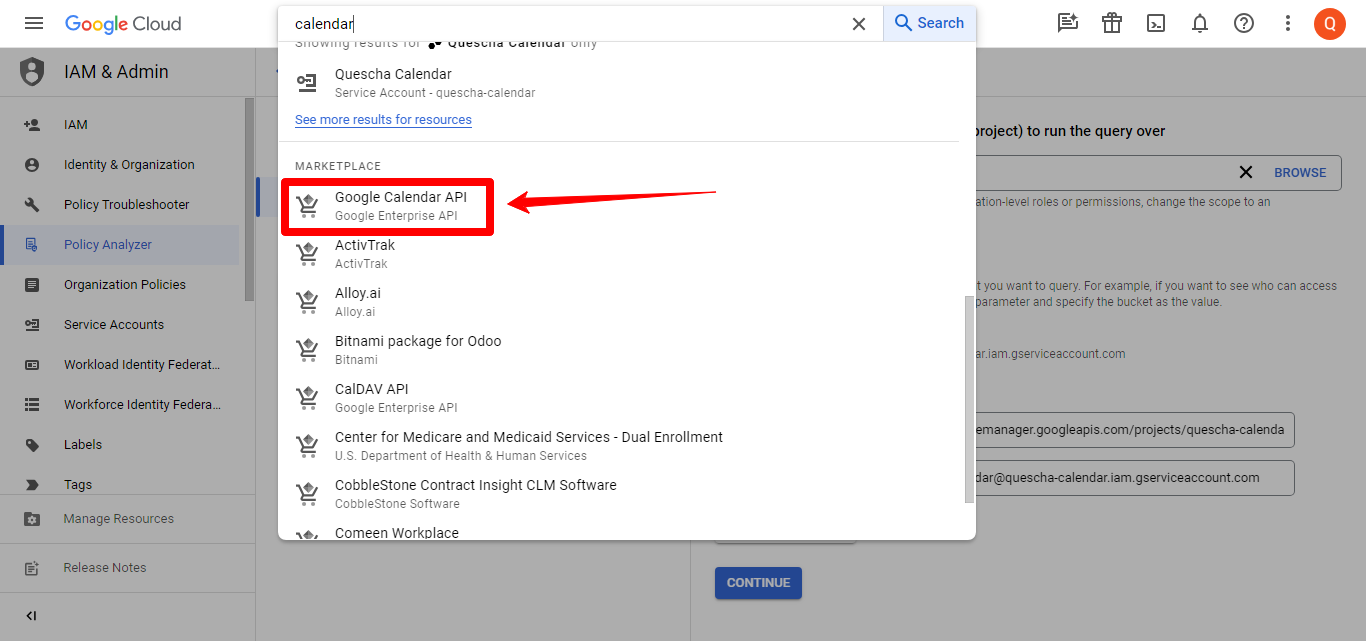Open the hamburger navigation menu
Viewport: 1366px width, 641px height.
pyautogui.click(x=34, y=23)
